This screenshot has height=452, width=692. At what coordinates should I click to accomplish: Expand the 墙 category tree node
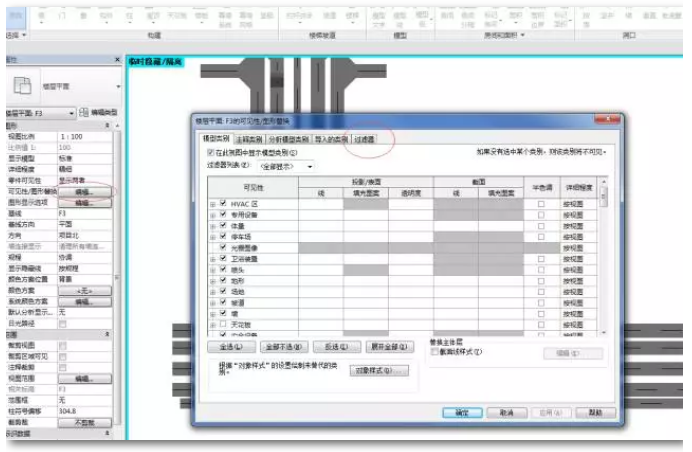point(213,314)
